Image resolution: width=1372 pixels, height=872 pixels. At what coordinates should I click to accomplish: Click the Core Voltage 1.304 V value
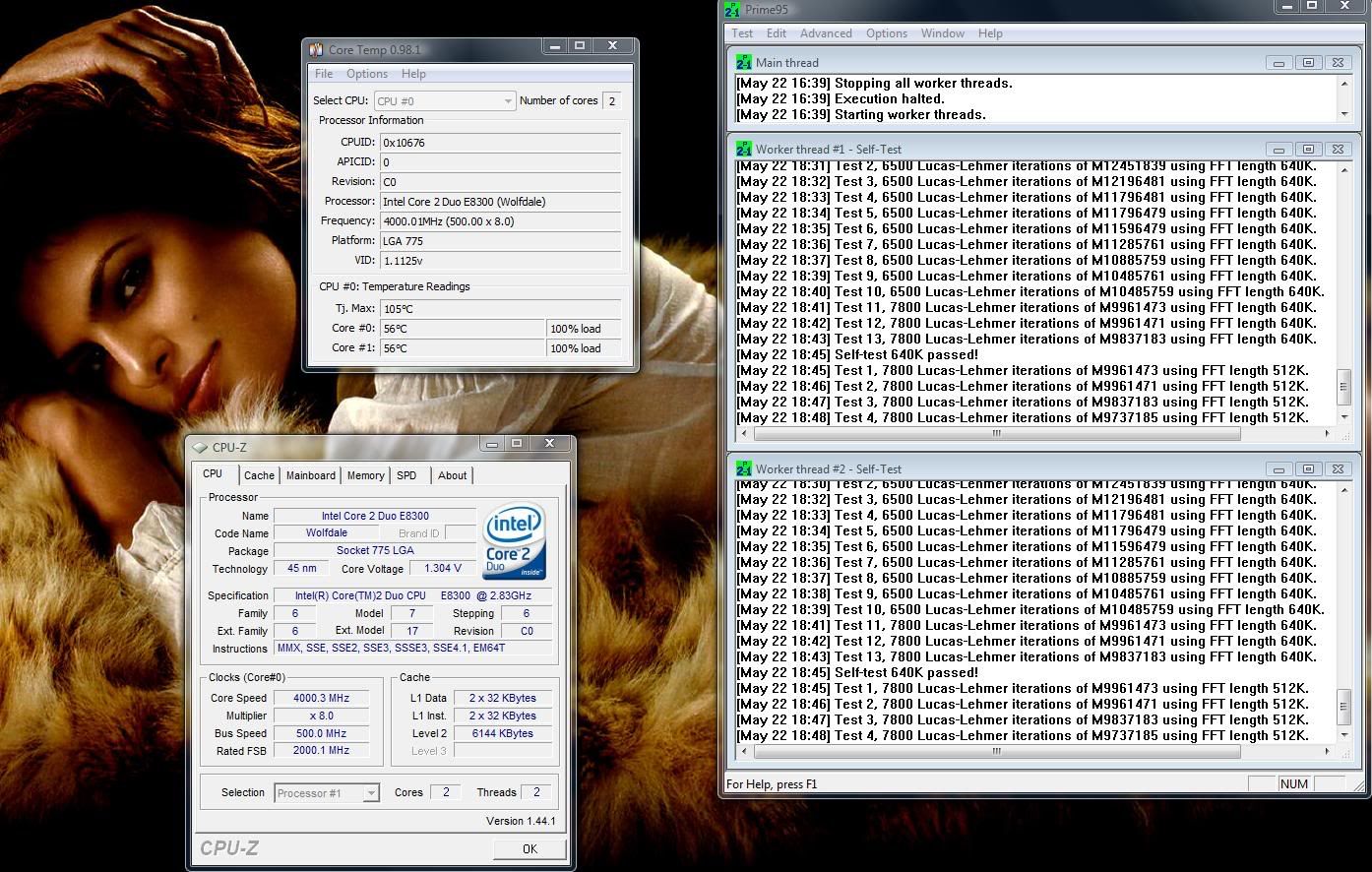point(443,569)
